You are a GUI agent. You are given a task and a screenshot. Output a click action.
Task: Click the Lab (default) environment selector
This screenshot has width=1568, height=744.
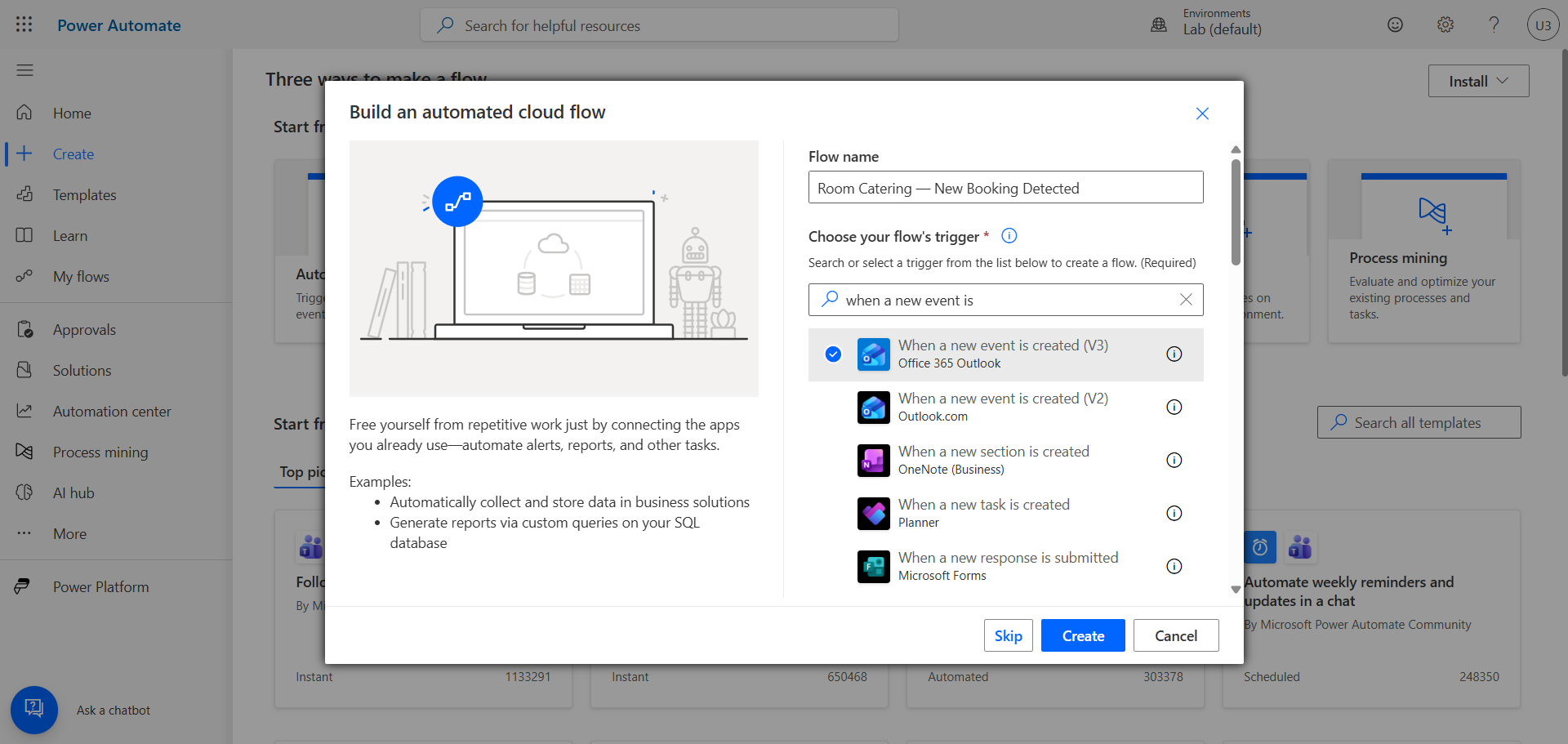coord(1222,29)
